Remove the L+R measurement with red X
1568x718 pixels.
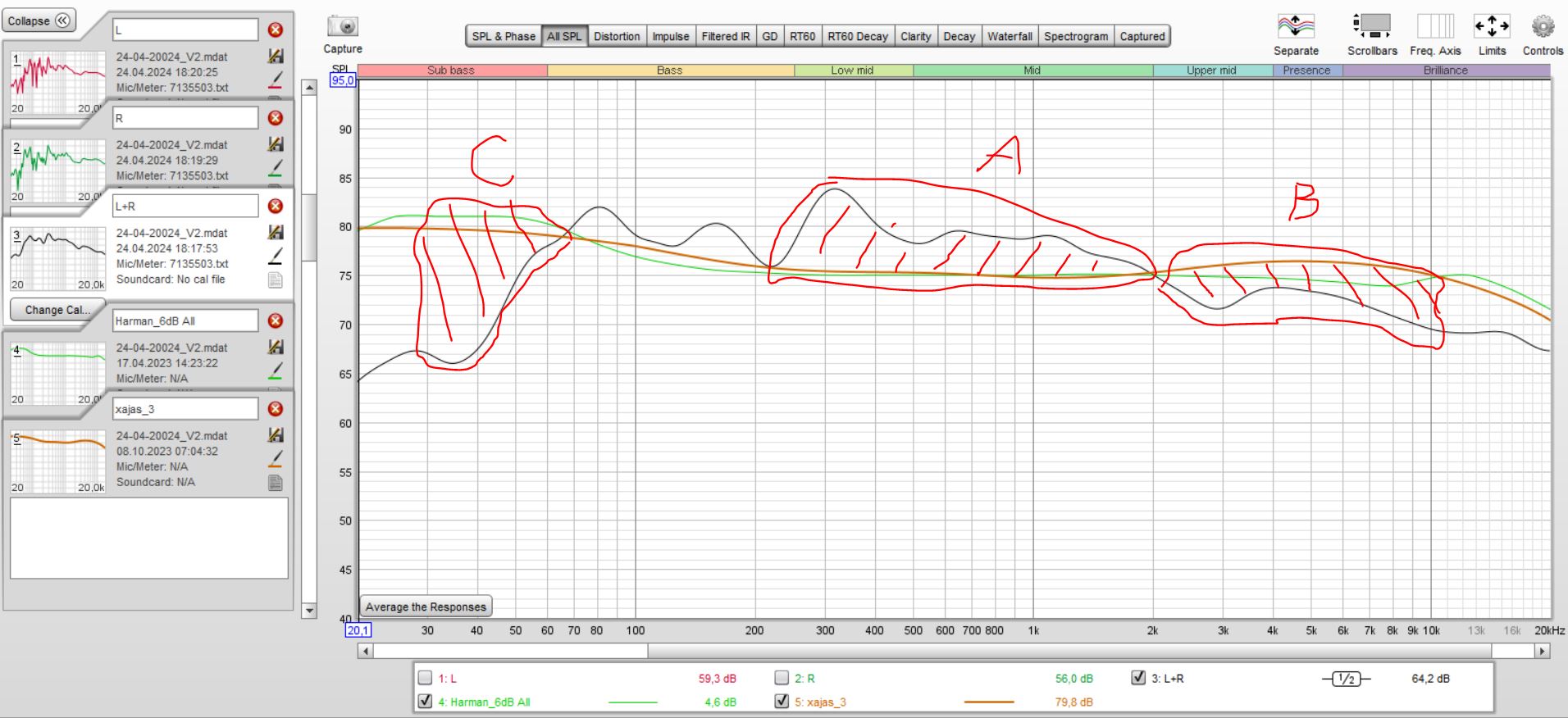[x=276, y=206]
